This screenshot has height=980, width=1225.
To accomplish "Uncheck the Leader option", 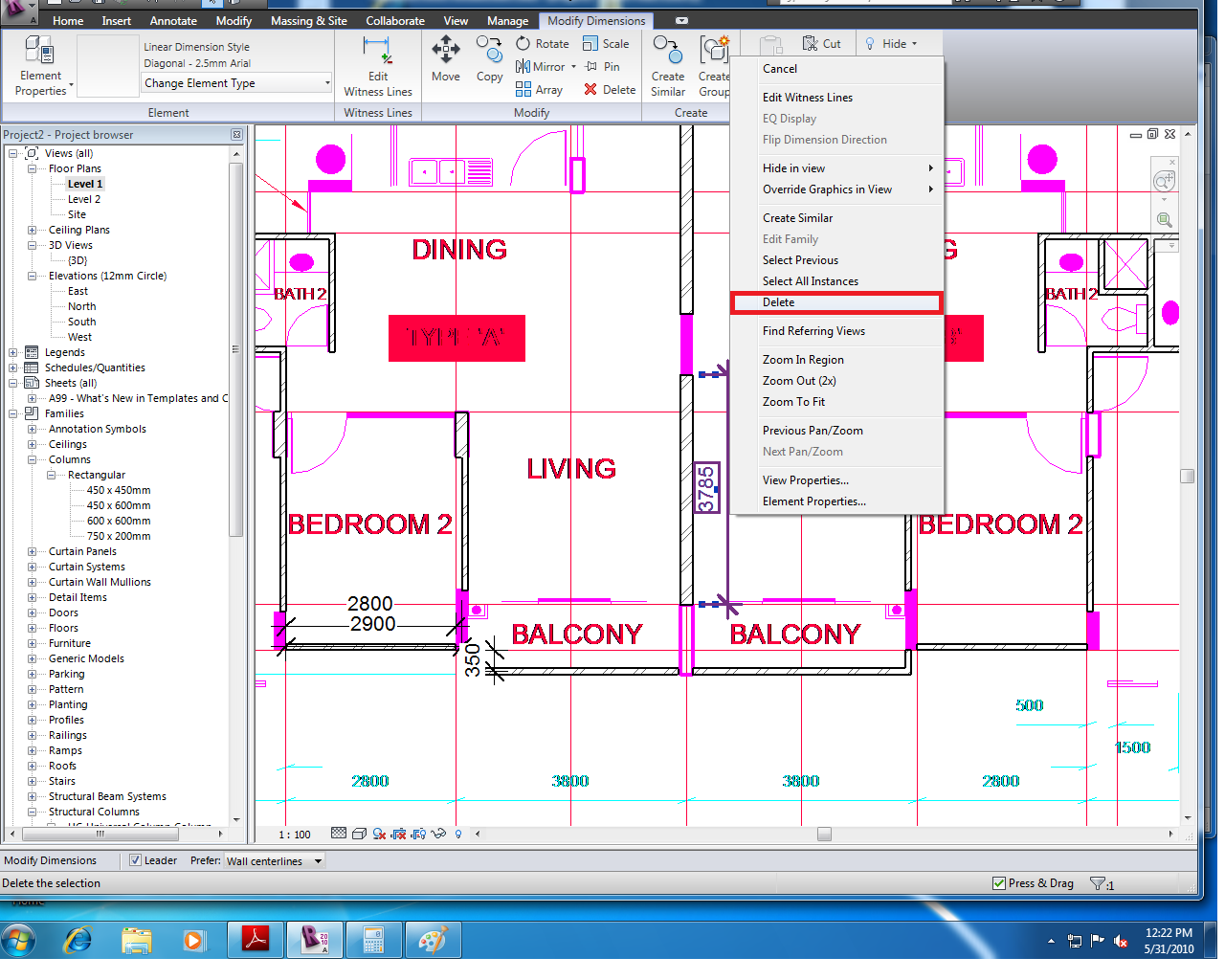I will tap(135, 860).
